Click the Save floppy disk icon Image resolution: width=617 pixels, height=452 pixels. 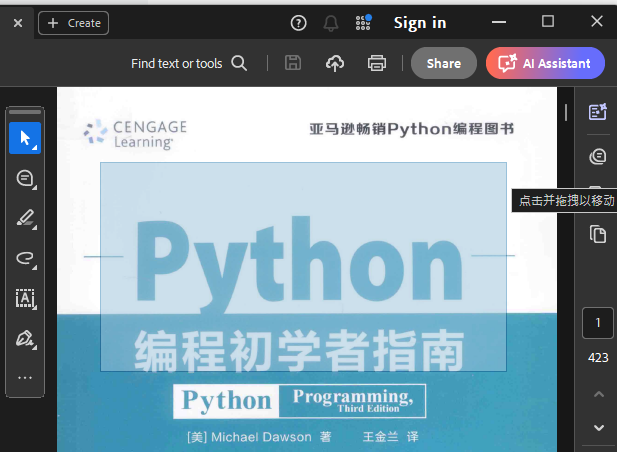tap(293, 63)
